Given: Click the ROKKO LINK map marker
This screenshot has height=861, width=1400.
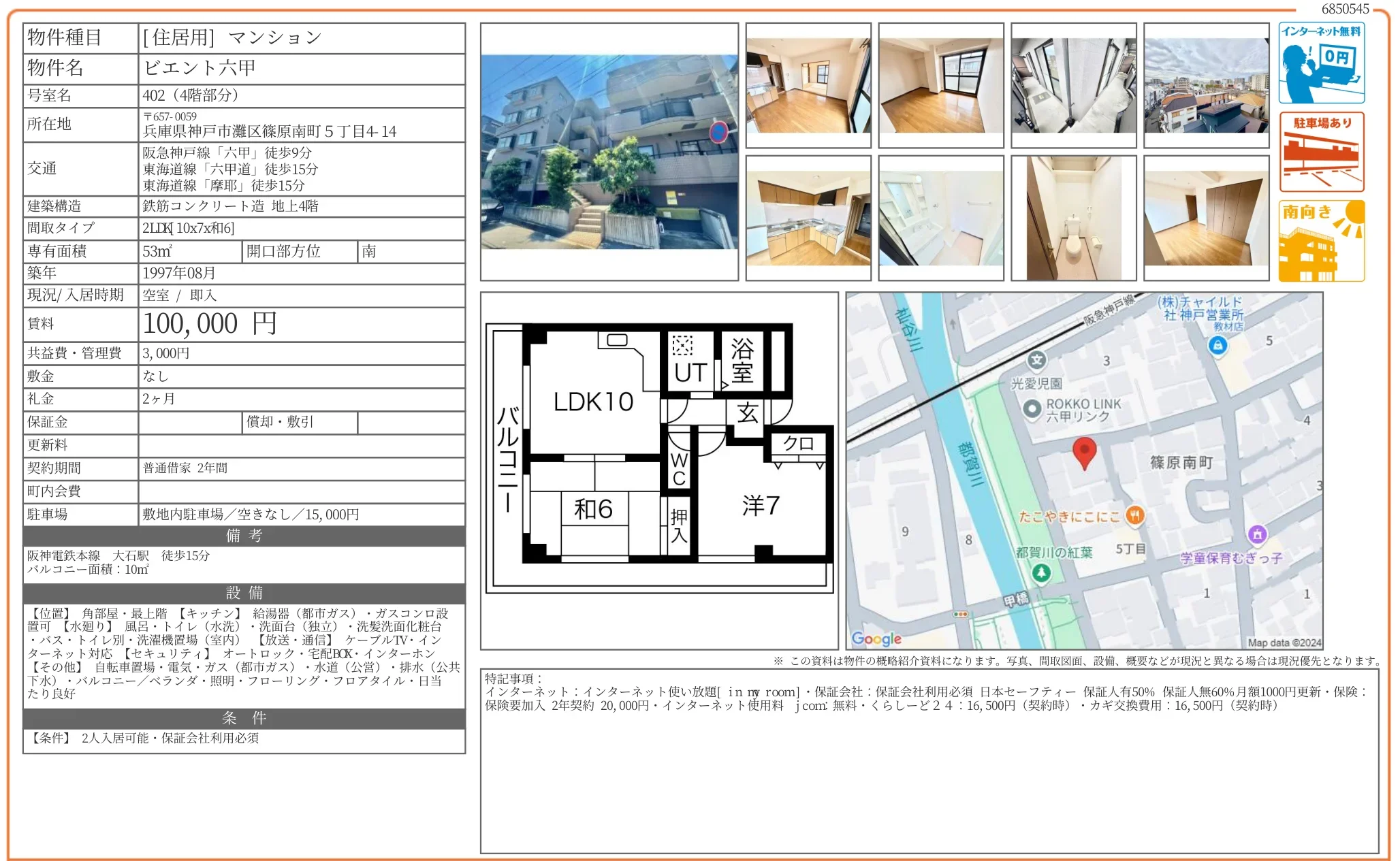Looking at the screenshot, I should [1032, 408].
